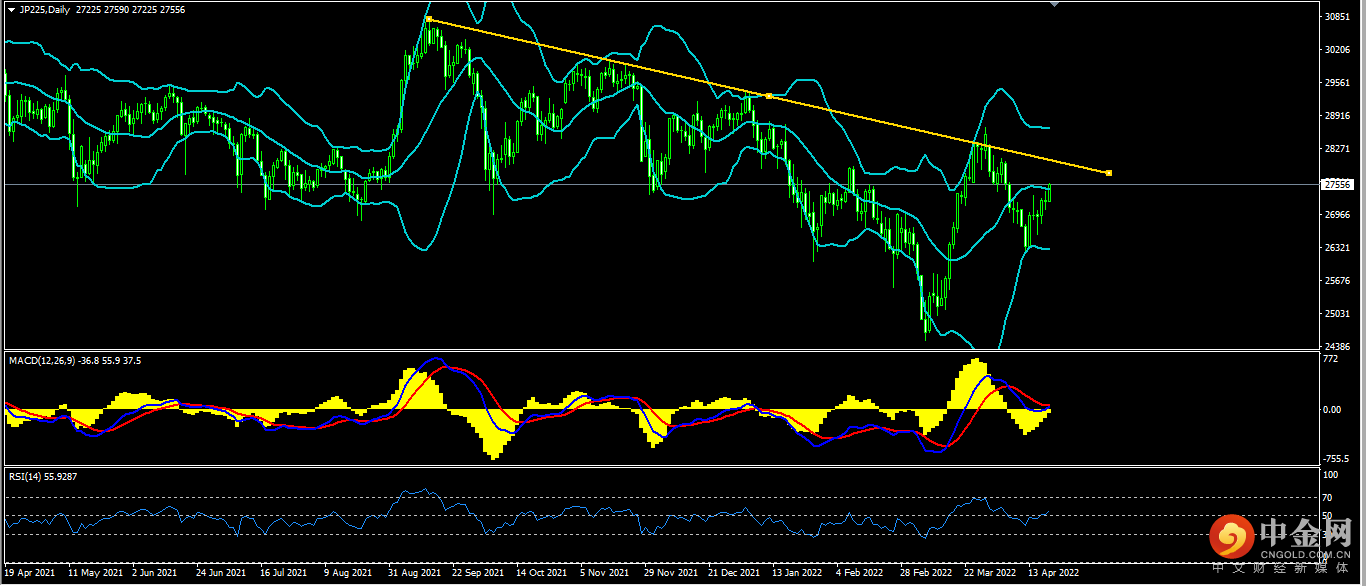Click the JP225,Daily chart title text
The image size is (1366, 586).
pos(46,9)
